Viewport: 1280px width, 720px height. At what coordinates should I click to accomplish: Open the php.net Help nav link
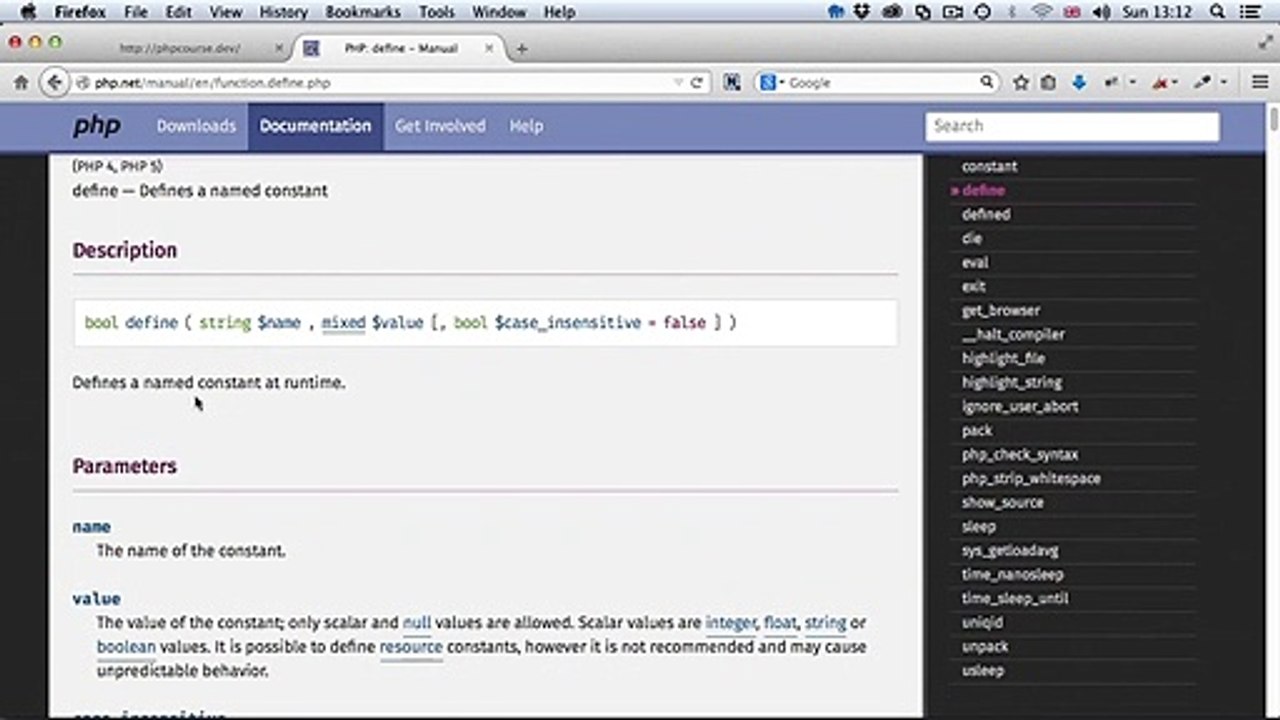point(526,126)
